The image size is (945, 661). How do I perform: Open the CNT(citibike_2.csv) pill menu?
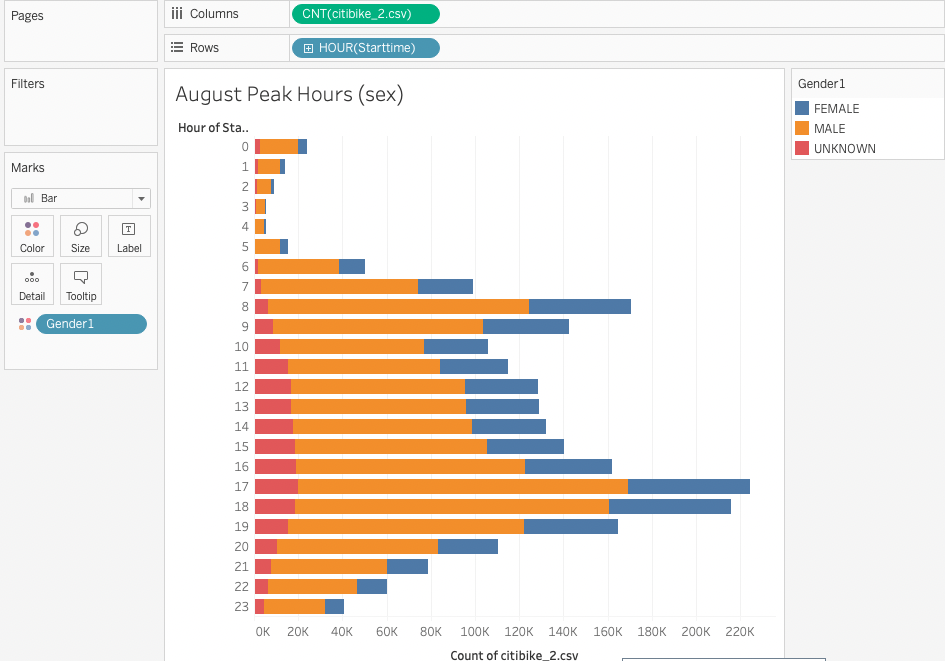pos(365,14)
